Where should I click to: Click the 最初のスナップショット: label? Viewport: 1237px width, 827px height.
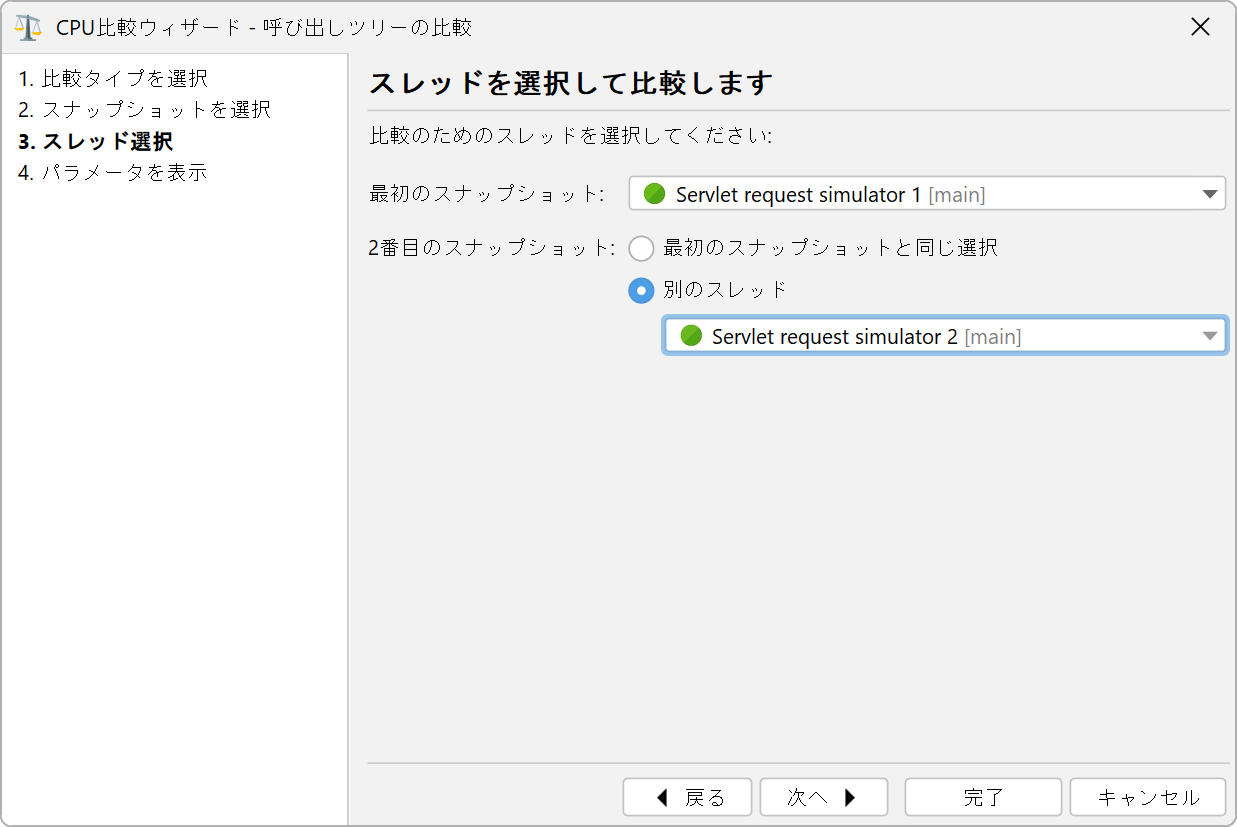click(487, 194)
